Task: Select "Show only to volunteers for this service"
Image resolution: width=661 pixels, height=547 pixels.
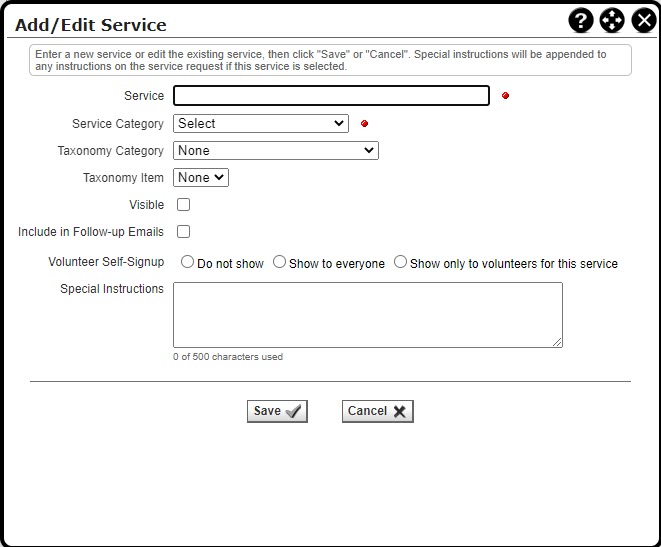Action: (x=400, y=263)
